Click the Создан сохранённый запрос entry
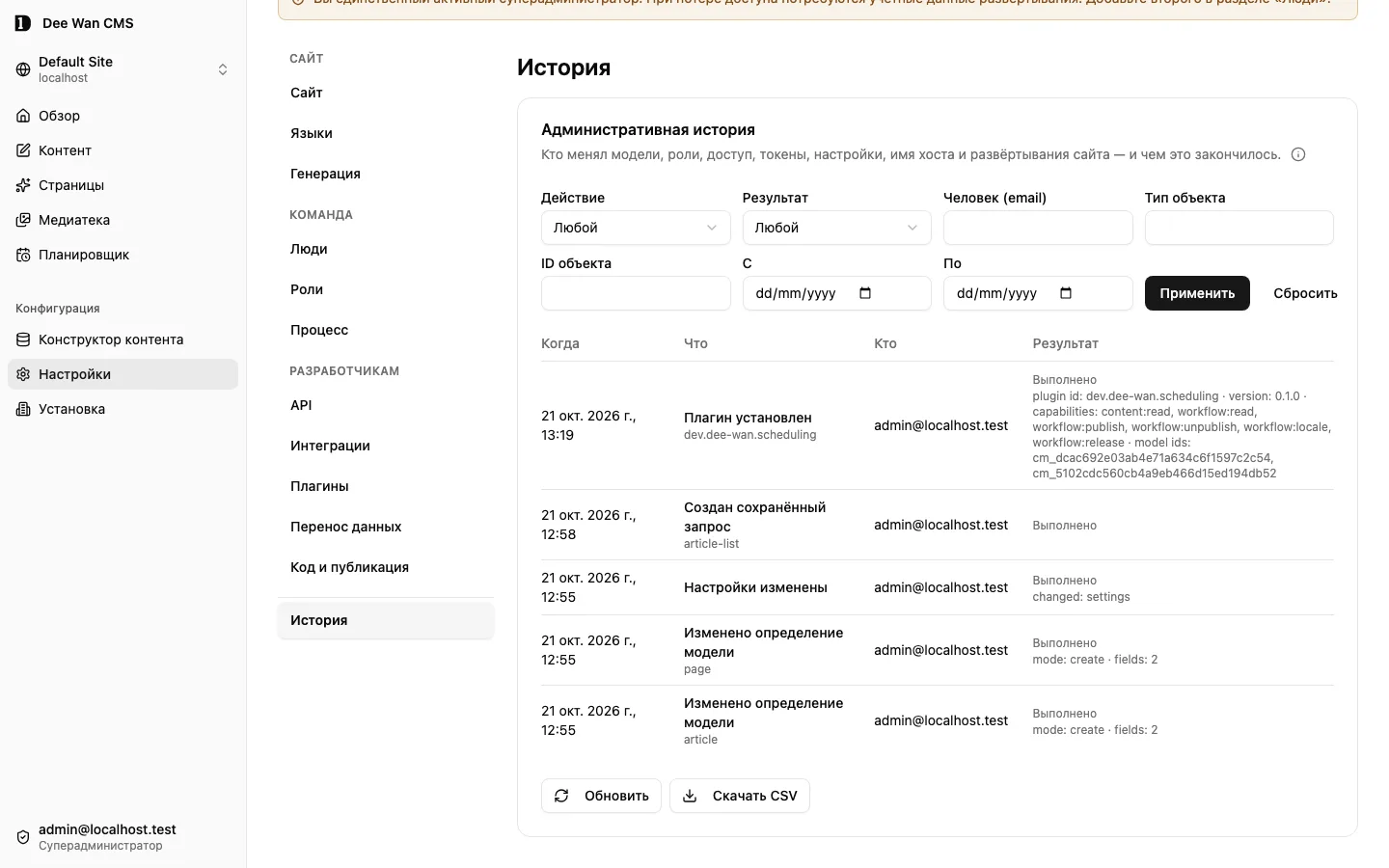1389x868 pixels. click(x=754, y=517)
